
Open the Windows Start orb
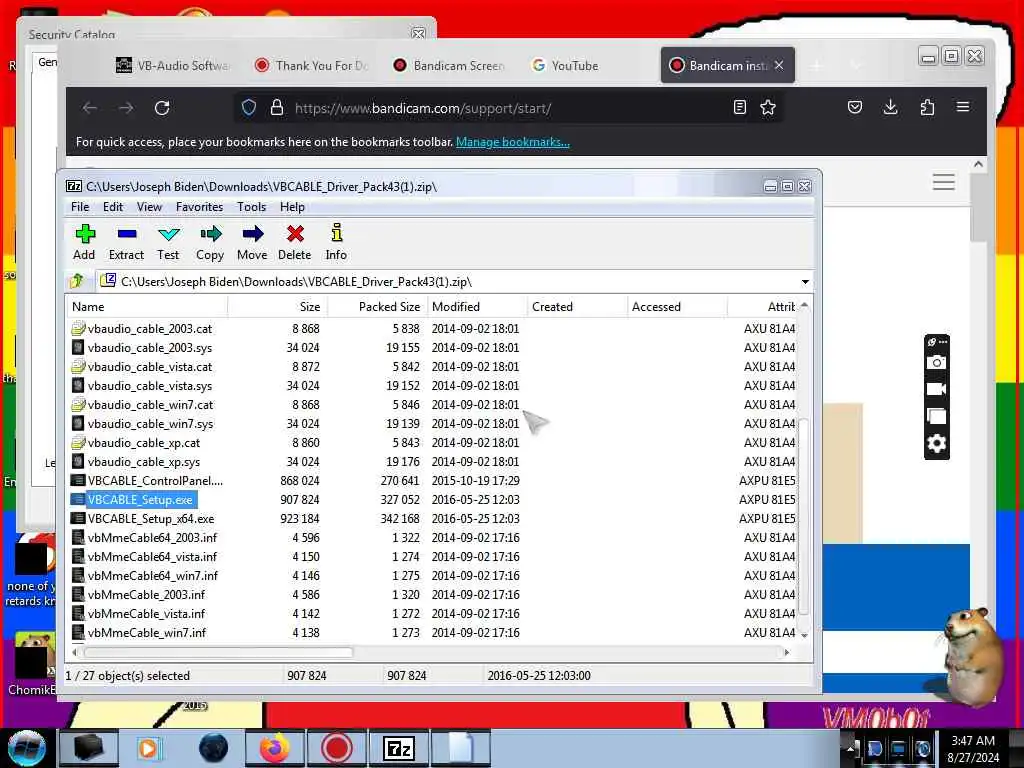pos(26,748)
